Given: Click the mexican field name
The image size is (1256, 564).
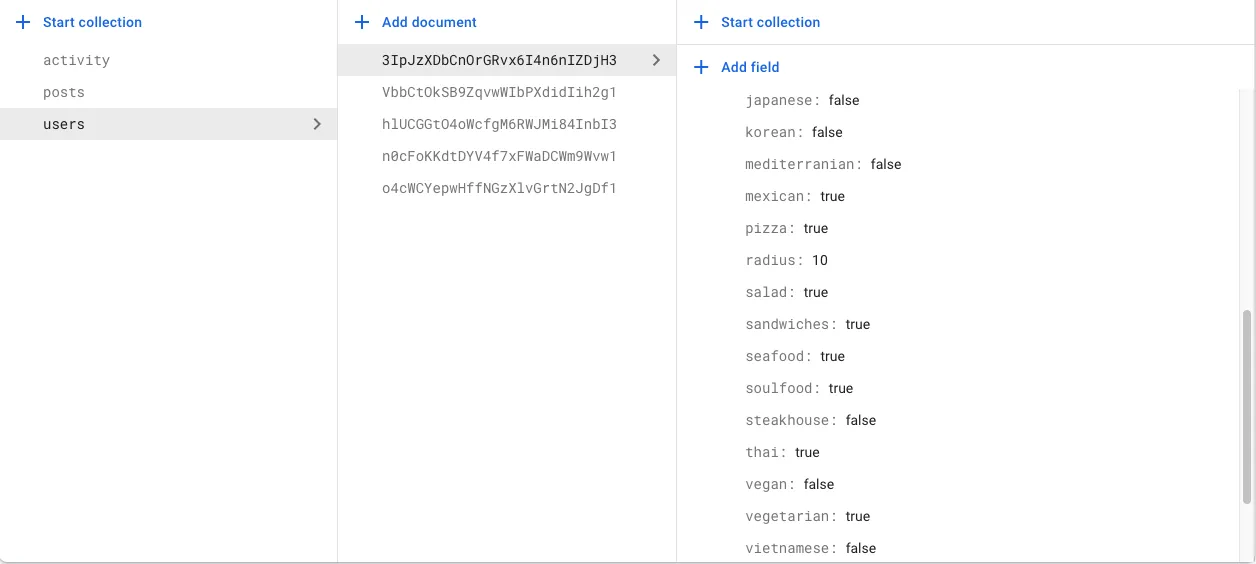Looking at the screenshot, I should (x=777, y=196).
